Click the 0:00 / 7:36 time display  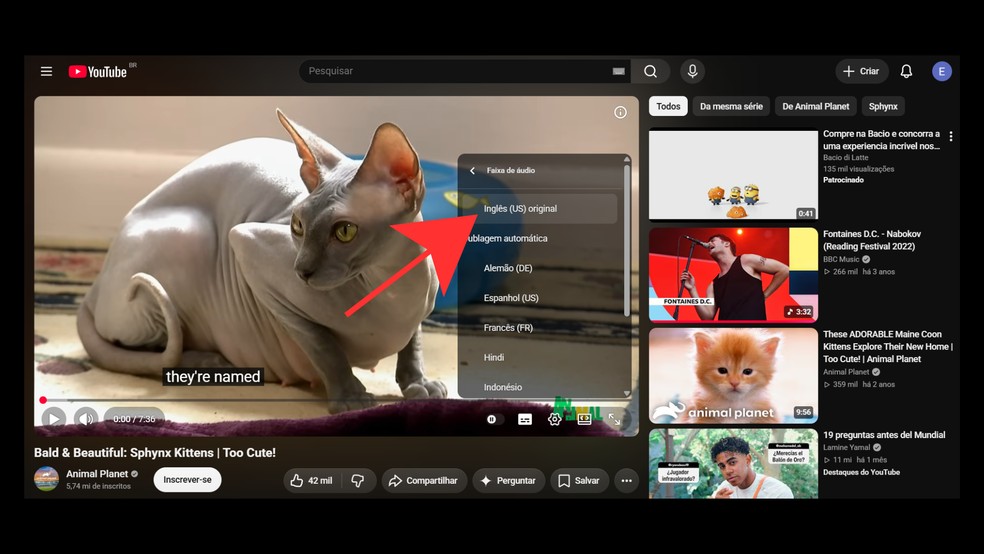134,419
